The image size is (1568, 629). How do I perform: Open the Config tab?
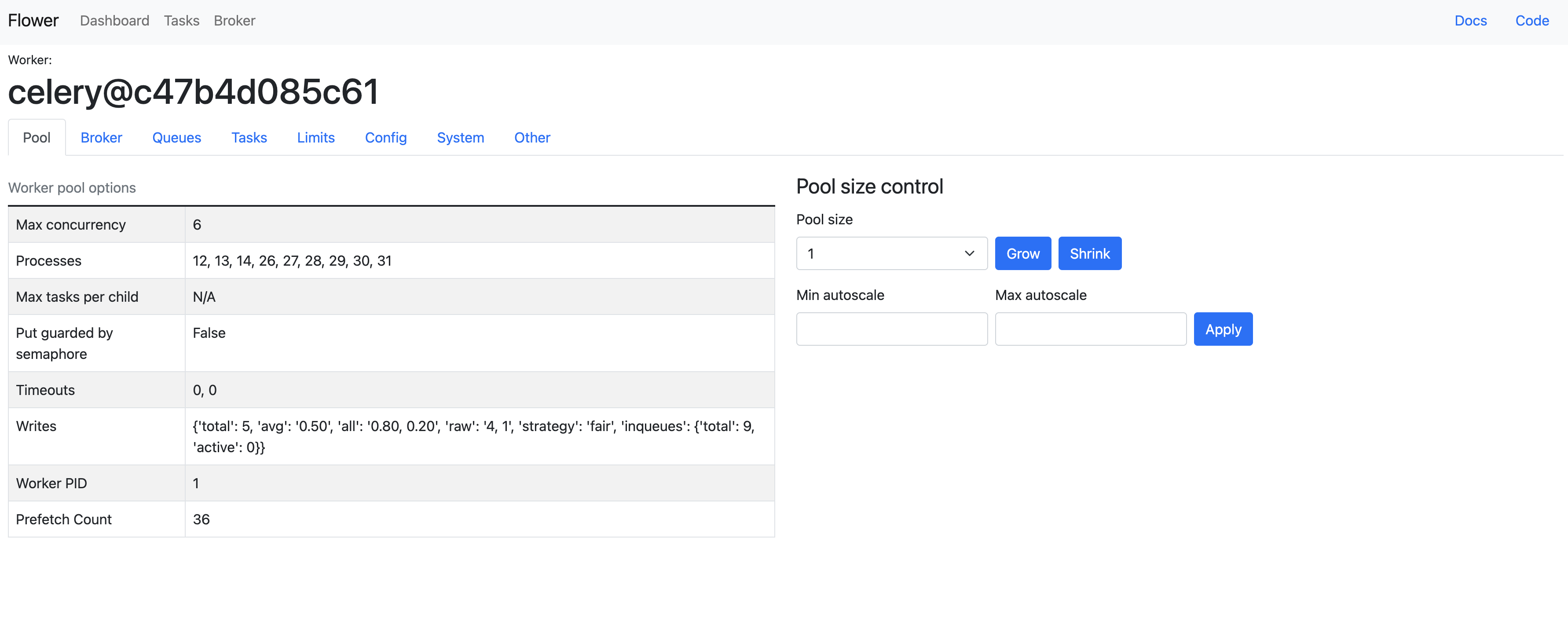[385, 138]
